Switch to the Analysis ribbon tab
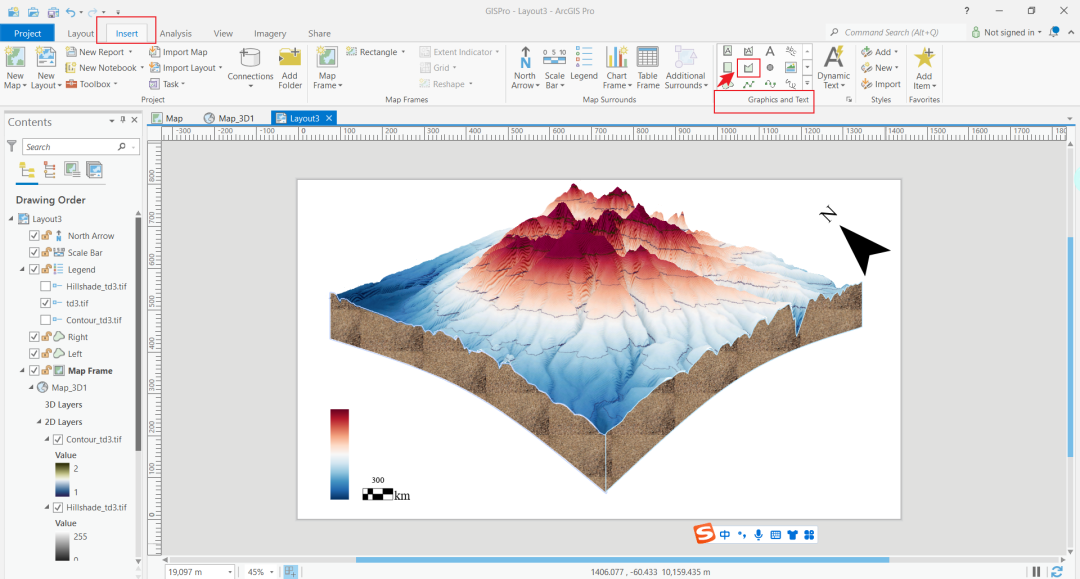This screenshot has width=1080, height=579. [x=176, y=33]
